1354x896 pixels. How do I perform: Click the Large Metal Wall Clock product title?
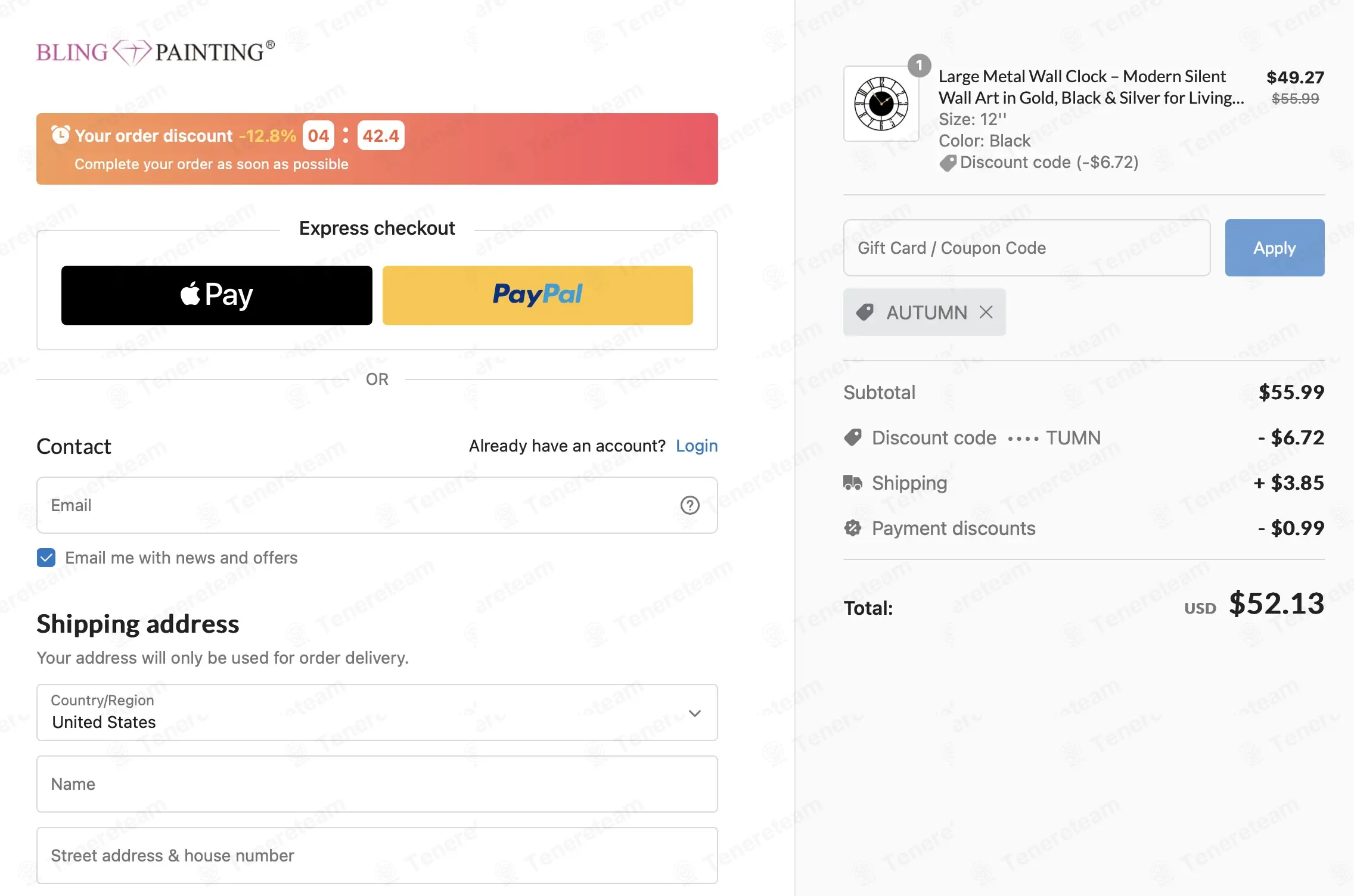[1091, 87]
